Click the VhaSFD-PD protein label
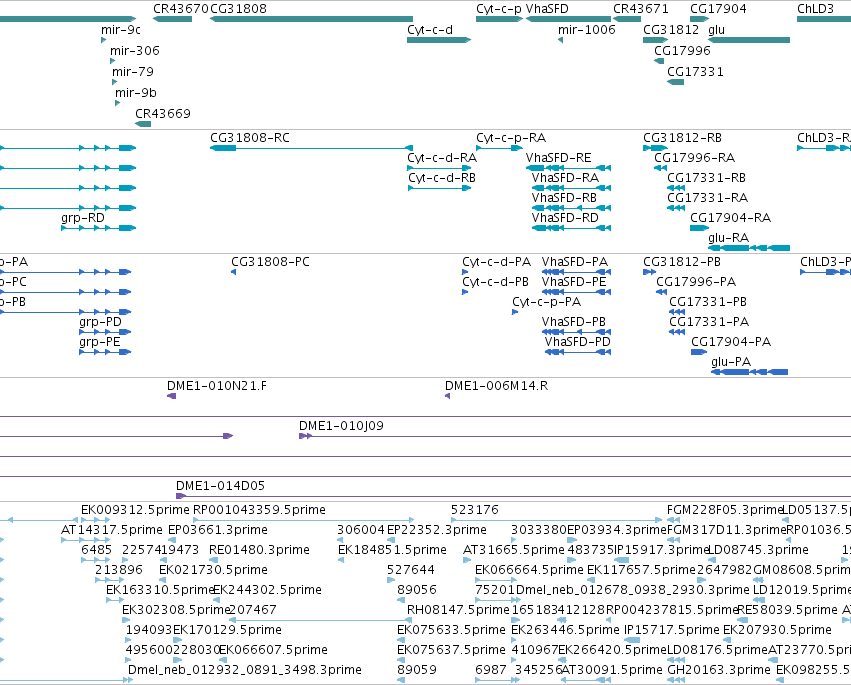Image resolution: width=851 pixels, height=685 pixels. [577, 342]
